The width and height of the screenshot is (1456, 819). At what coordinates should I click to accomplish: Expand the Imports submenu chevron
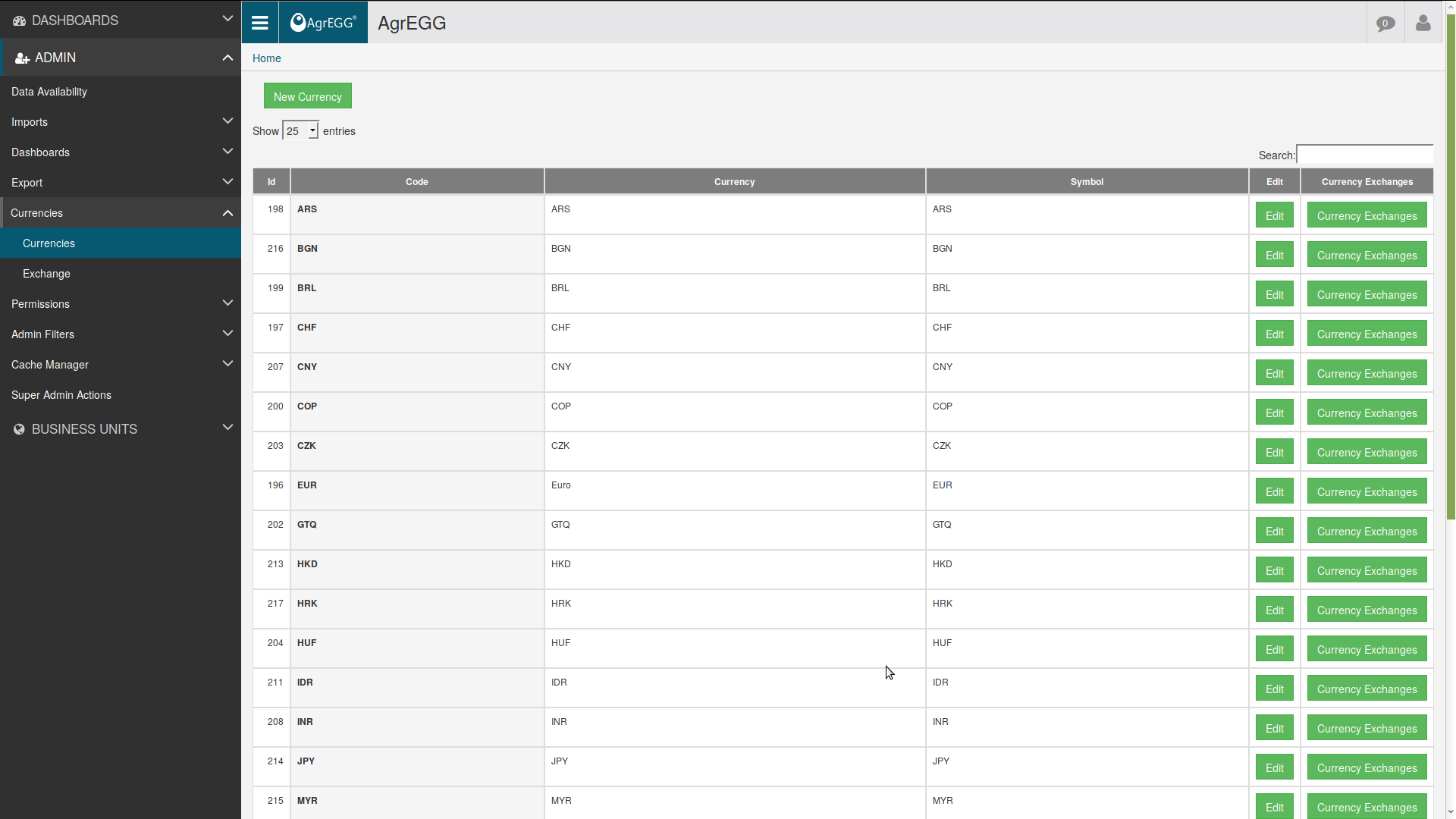[x=227, y=121]
